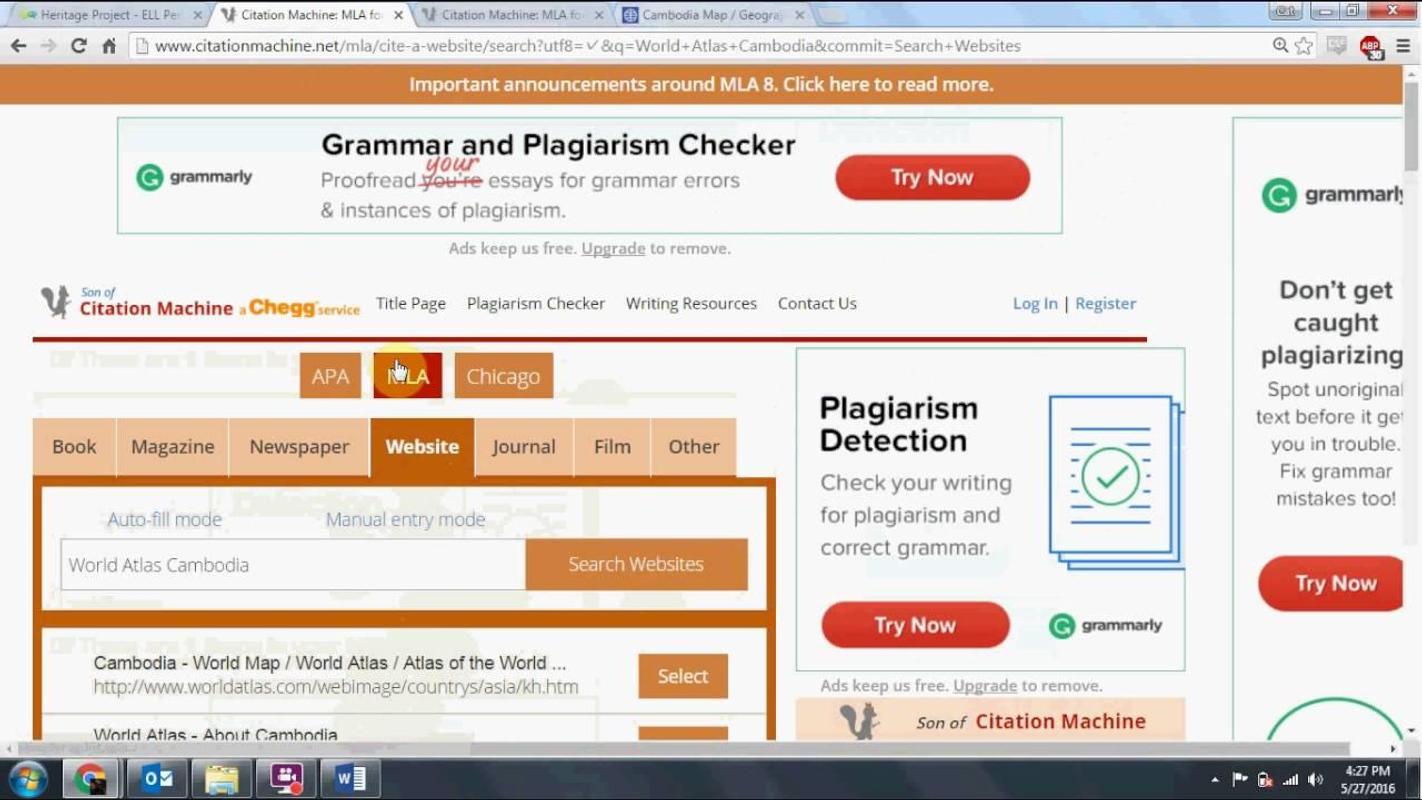Open the purple Lync app in the taskbar
Screen dimensions: 1422x800
pyautogui.click(x=287, y=778)
